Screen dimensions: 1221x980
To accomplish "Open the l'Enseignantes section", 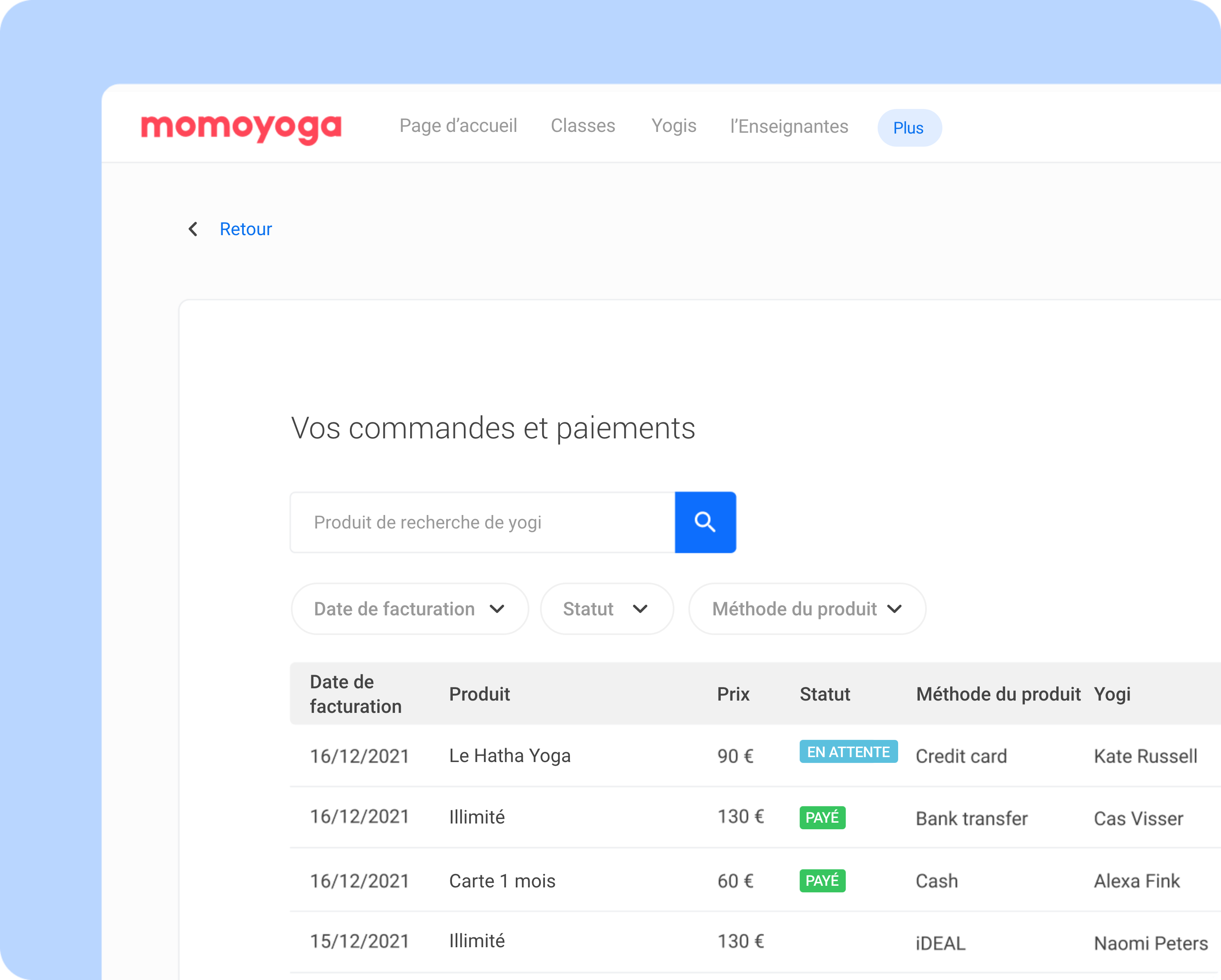I will pyautogui.click(x=789, y=126).
